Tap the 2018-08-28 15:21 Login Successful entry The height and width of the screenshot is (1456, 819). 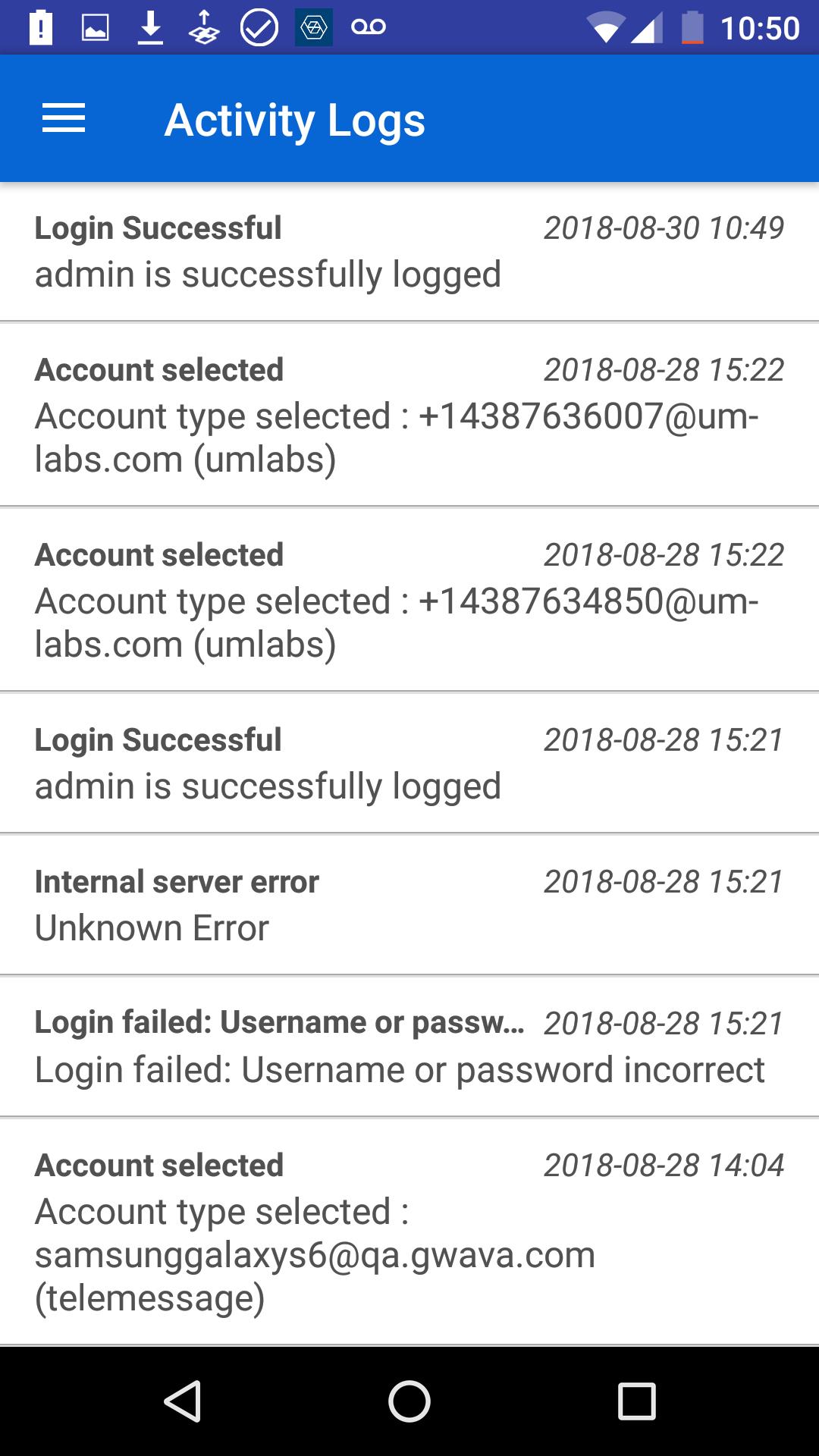tap(409, 763)
